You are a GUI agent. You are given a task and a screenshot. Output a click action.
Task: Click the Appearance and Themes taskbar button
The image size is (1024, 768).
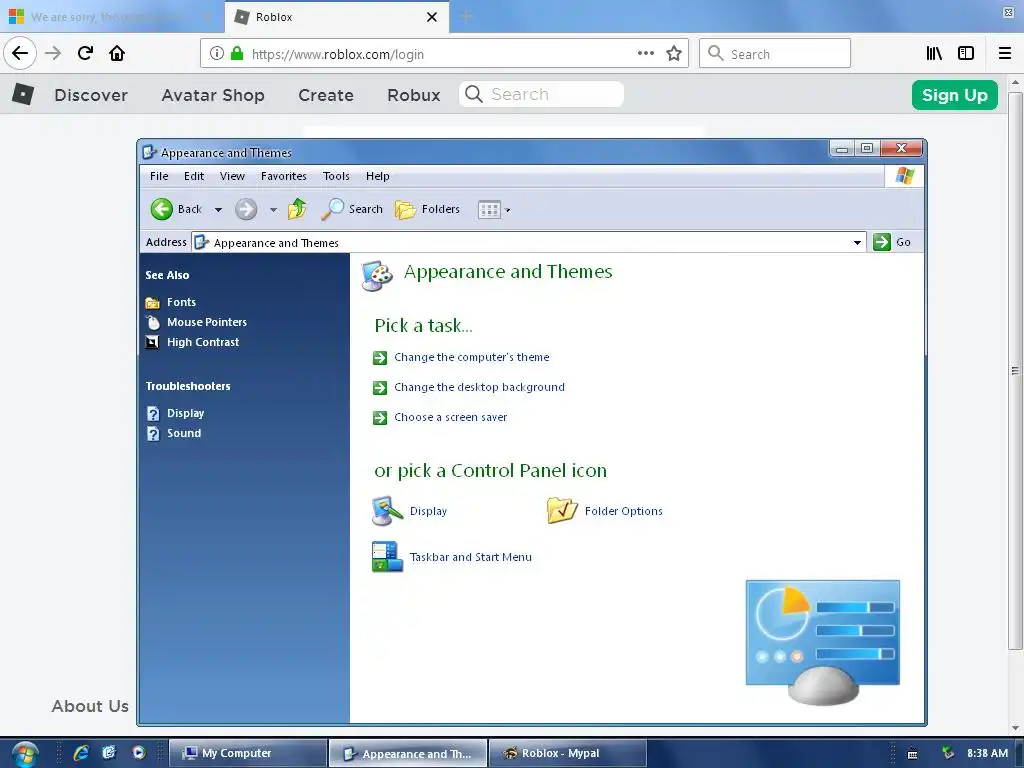(x=408, y=753)
